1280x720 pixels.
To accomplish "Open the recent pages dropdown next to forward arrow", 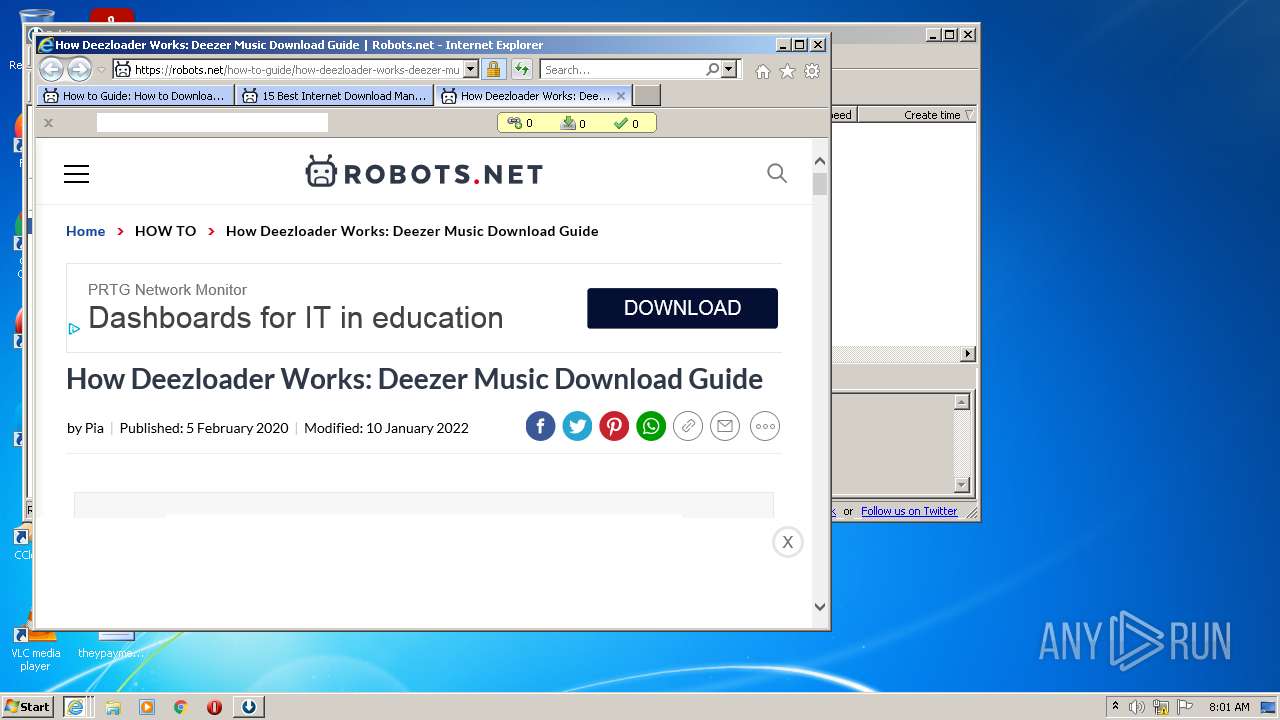I will [x=101, y=70].
